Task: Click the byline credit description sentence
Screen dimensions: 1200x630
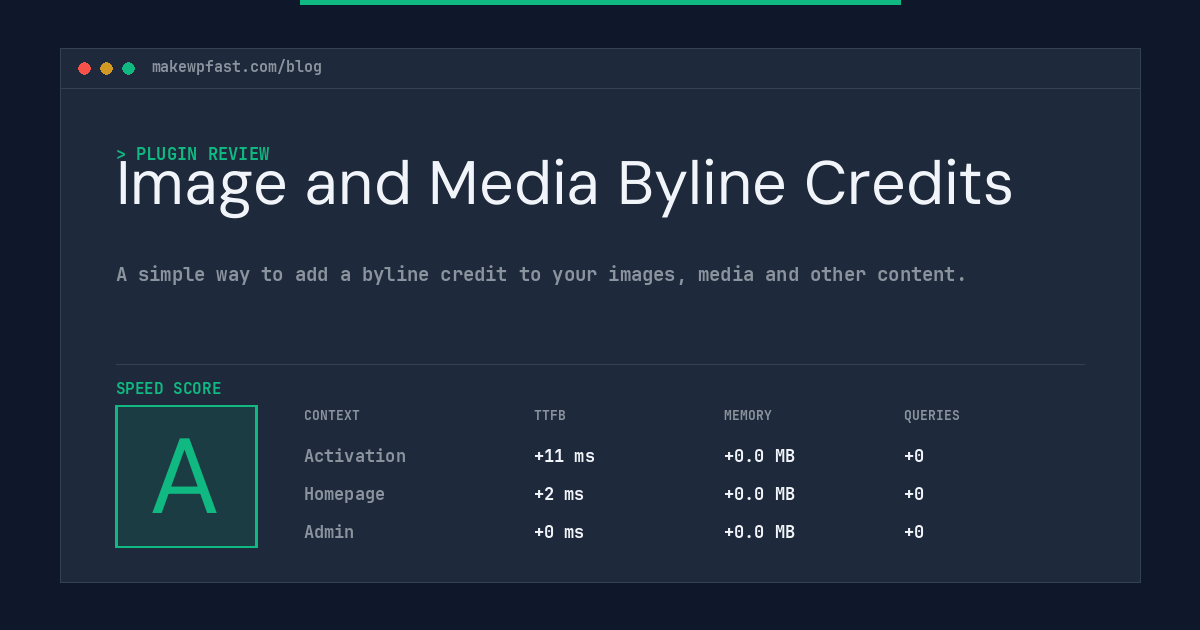Action: click(541, 274)
